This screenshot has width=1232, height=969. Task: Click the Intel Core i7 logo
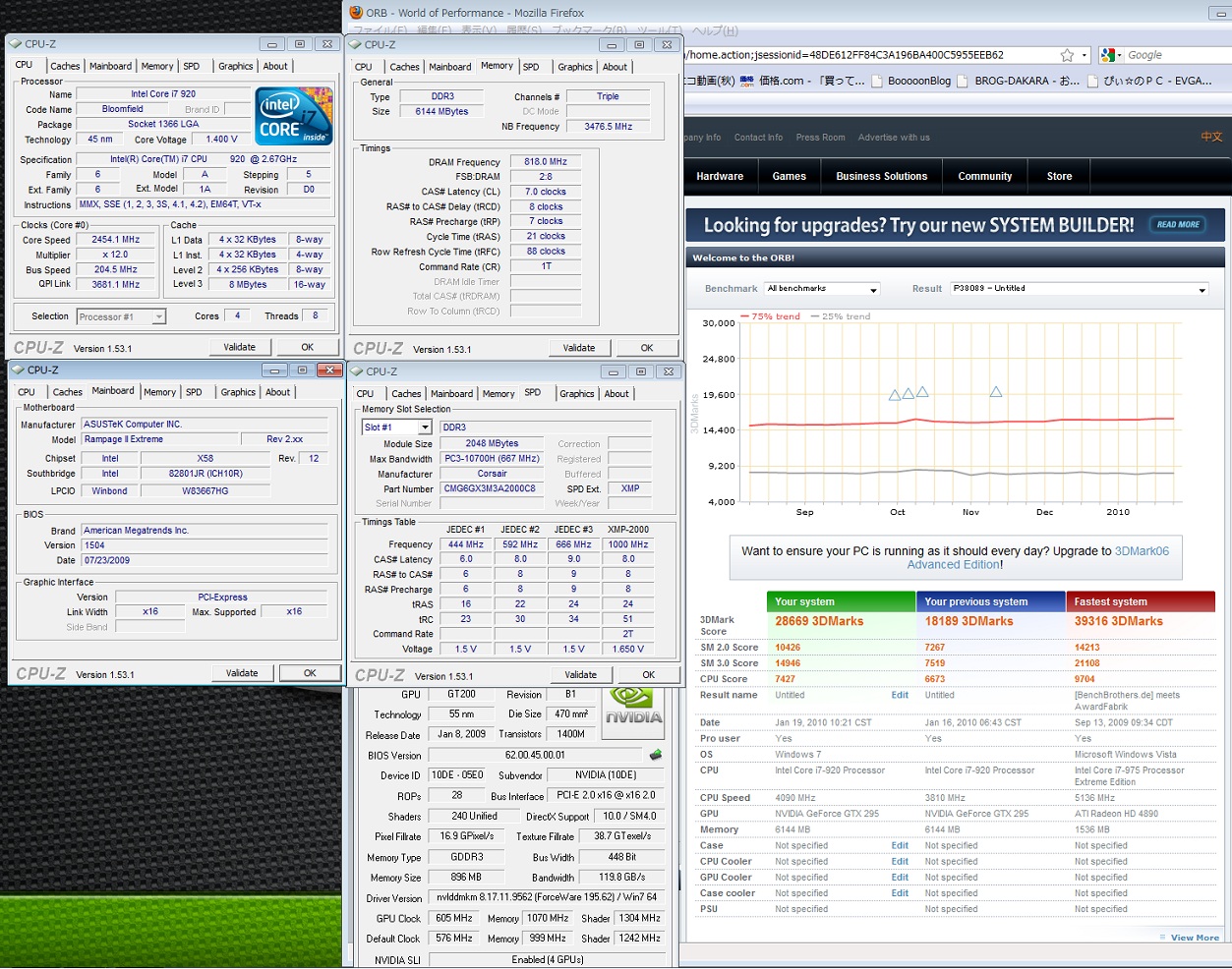click(x=294, y=117)
